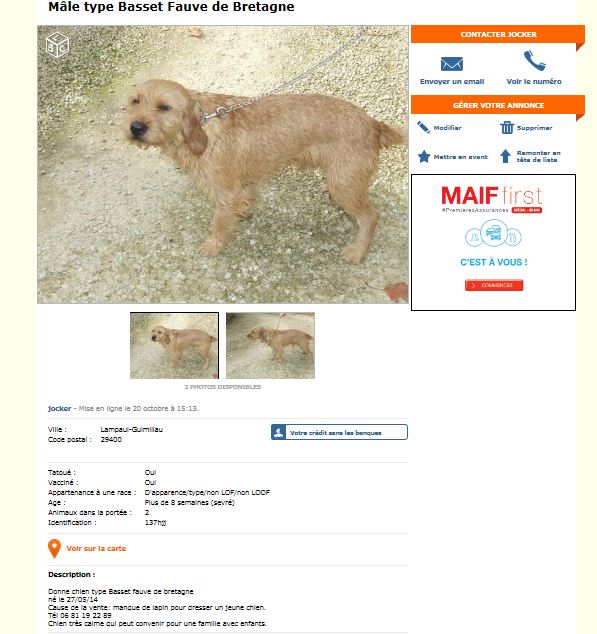Image resolution: width=597 pixels, height=634 pixels.
Task: Click the red COMMENCEZ button in MAIF ad
Action: pos(494,285)
